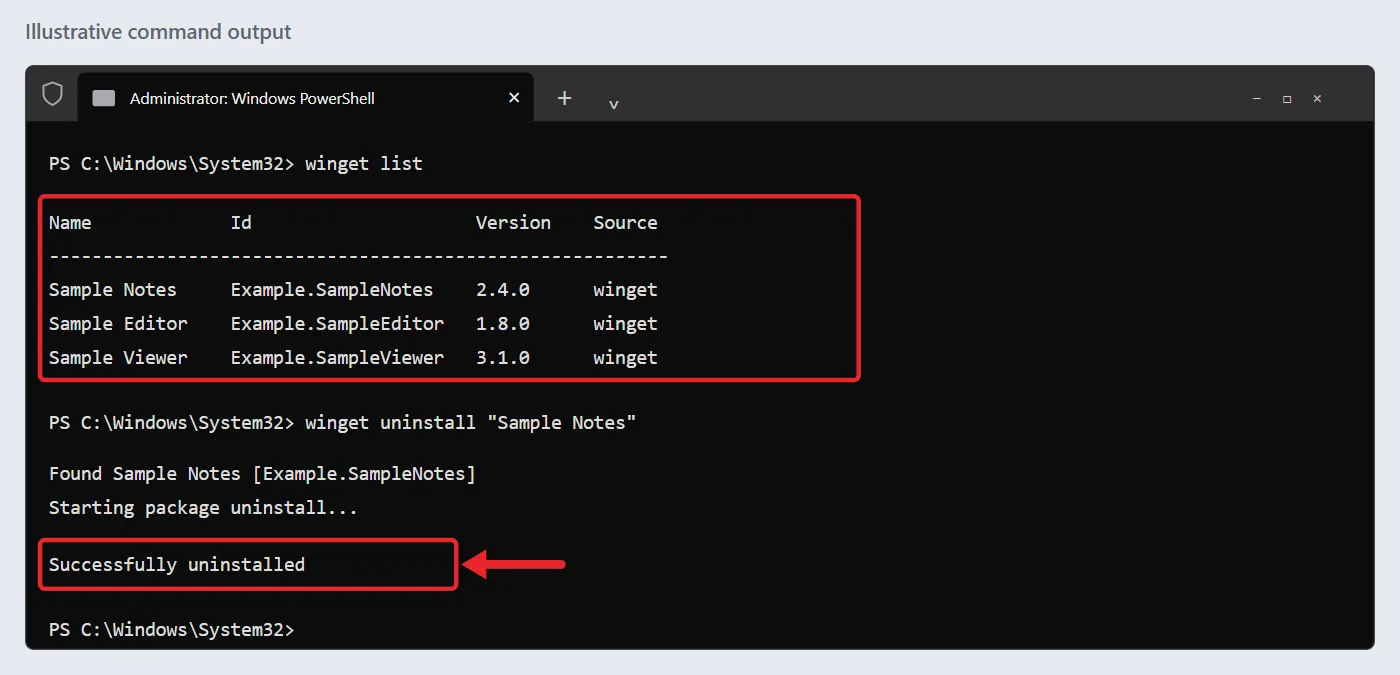Click the 'winget list' command text

click(364, 164)
